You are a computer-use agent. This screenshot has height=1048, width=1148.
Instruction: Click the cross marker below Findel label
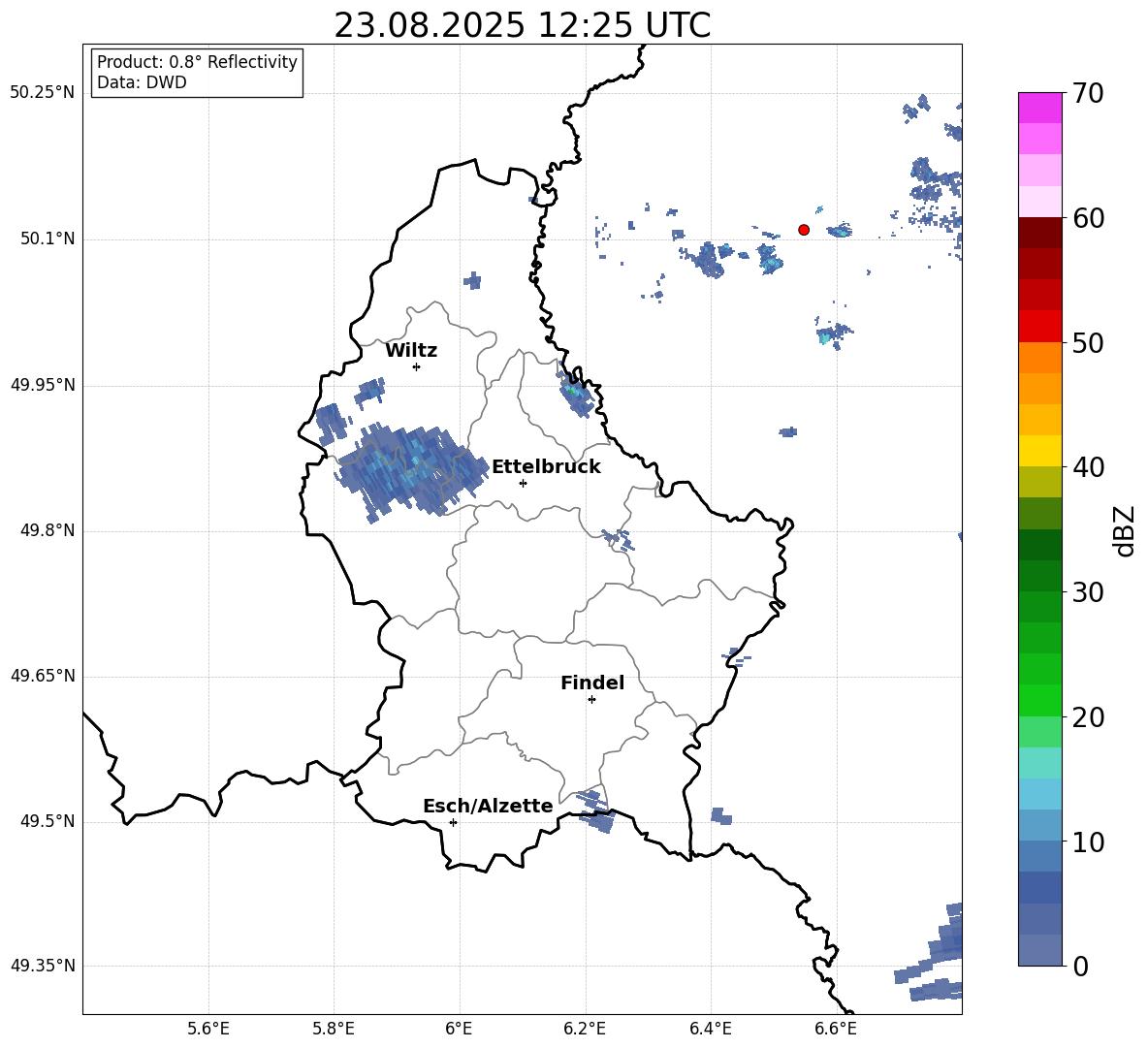click(591, 700)
